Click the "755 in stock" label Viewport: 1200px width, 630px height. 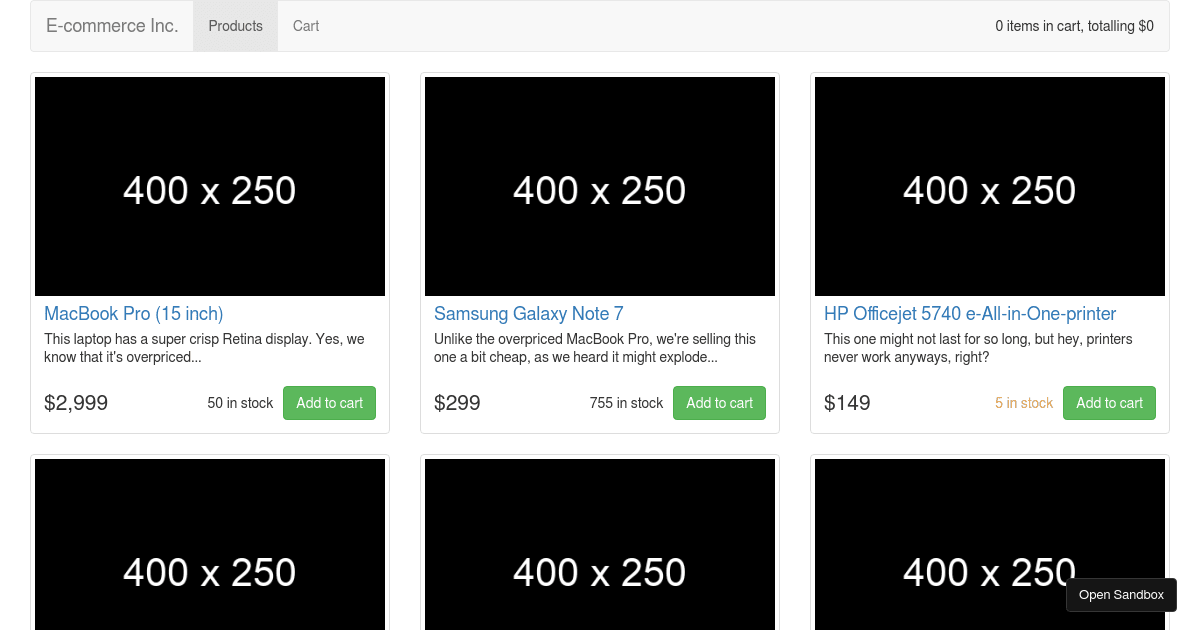(x=626, y=403)
